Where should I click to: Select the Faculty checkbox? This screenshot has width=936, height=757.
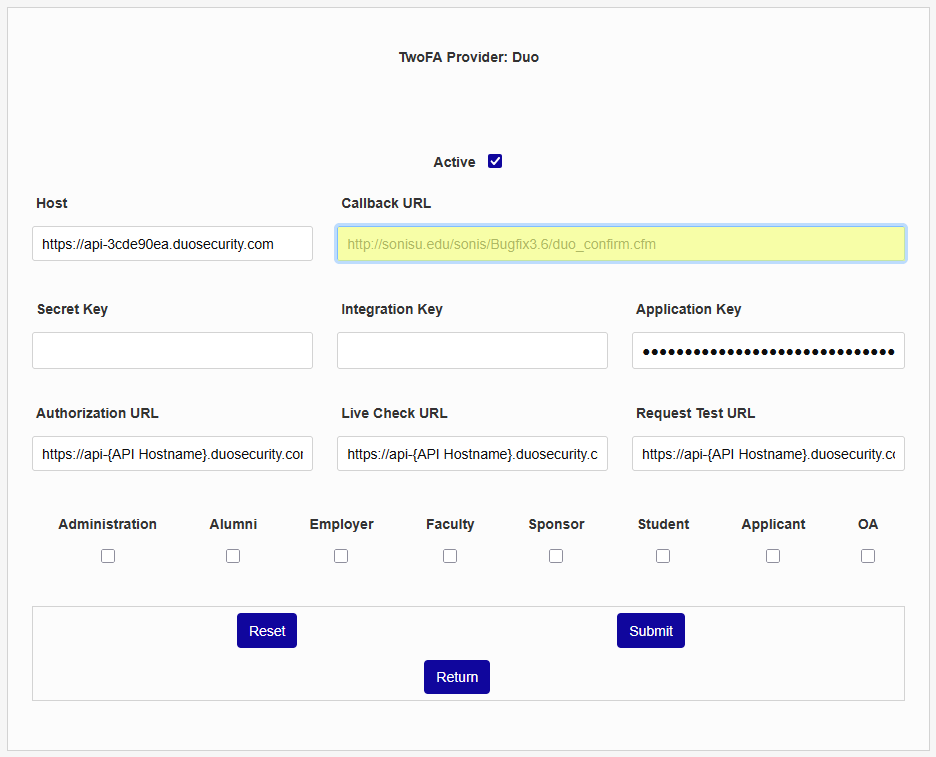click(x=450, y=556)
